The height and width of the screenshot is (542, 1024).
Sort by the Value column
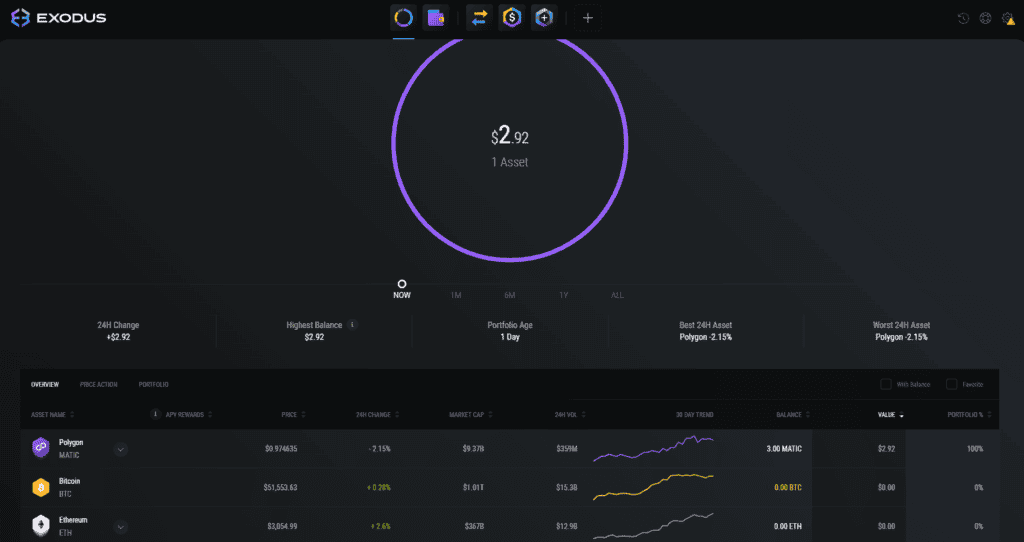click(890, 415)
